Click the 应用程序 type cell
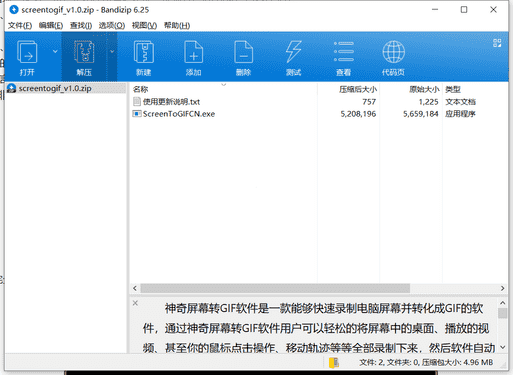Viewport: 513px width, 375px height. tap(460, 114)
